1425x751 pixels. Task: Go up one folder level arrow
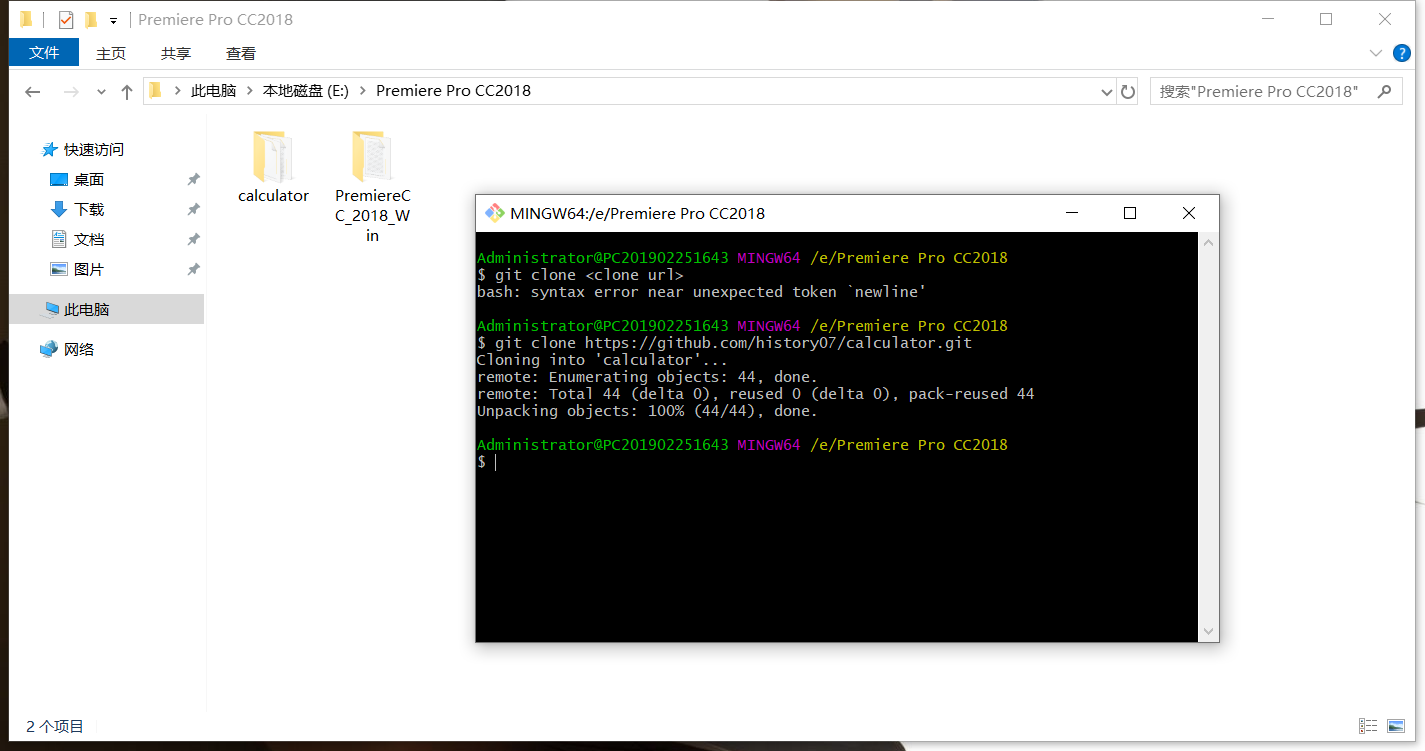(127, 91)
